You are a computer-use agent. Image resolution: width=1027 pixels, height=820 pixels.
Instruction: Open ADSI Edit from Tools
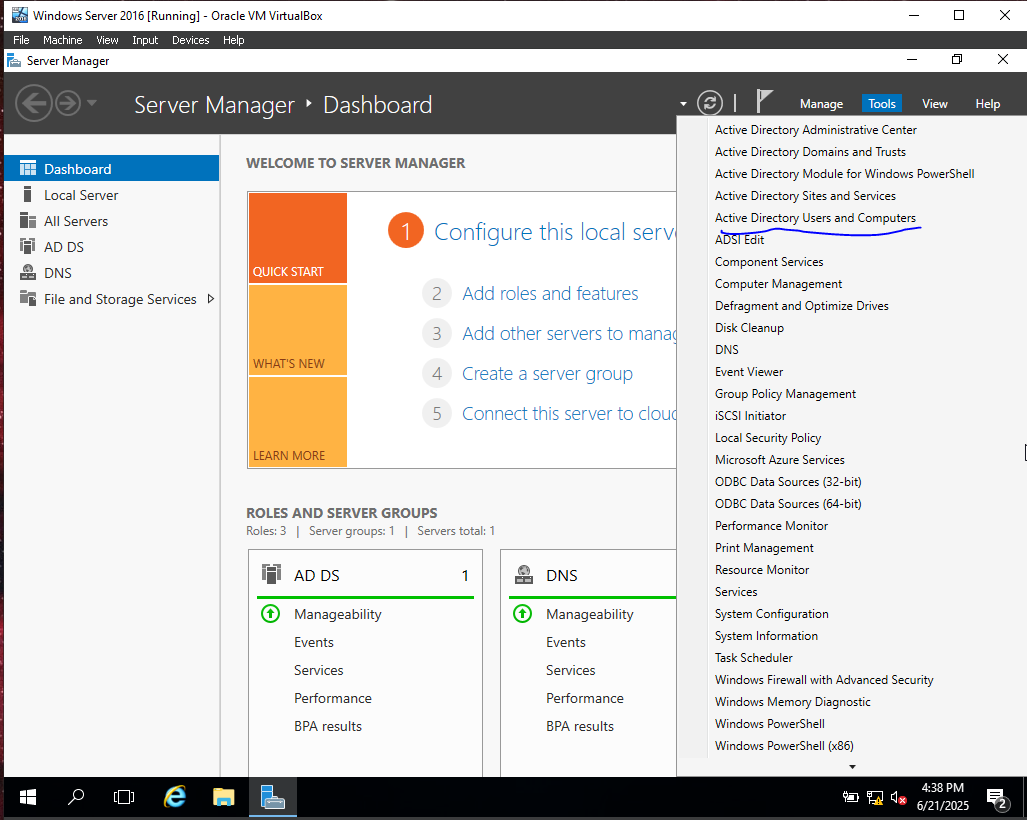click(x=739, y=240)
